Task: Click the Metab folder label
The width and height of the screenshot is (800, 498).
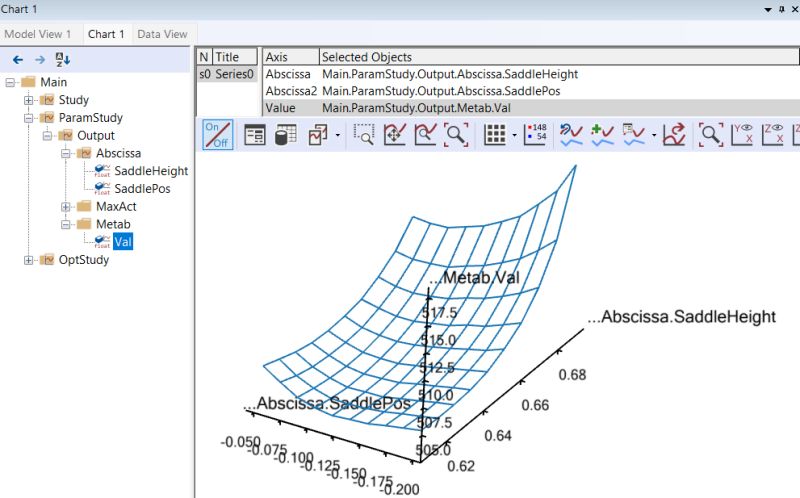Action: (113, 225)
